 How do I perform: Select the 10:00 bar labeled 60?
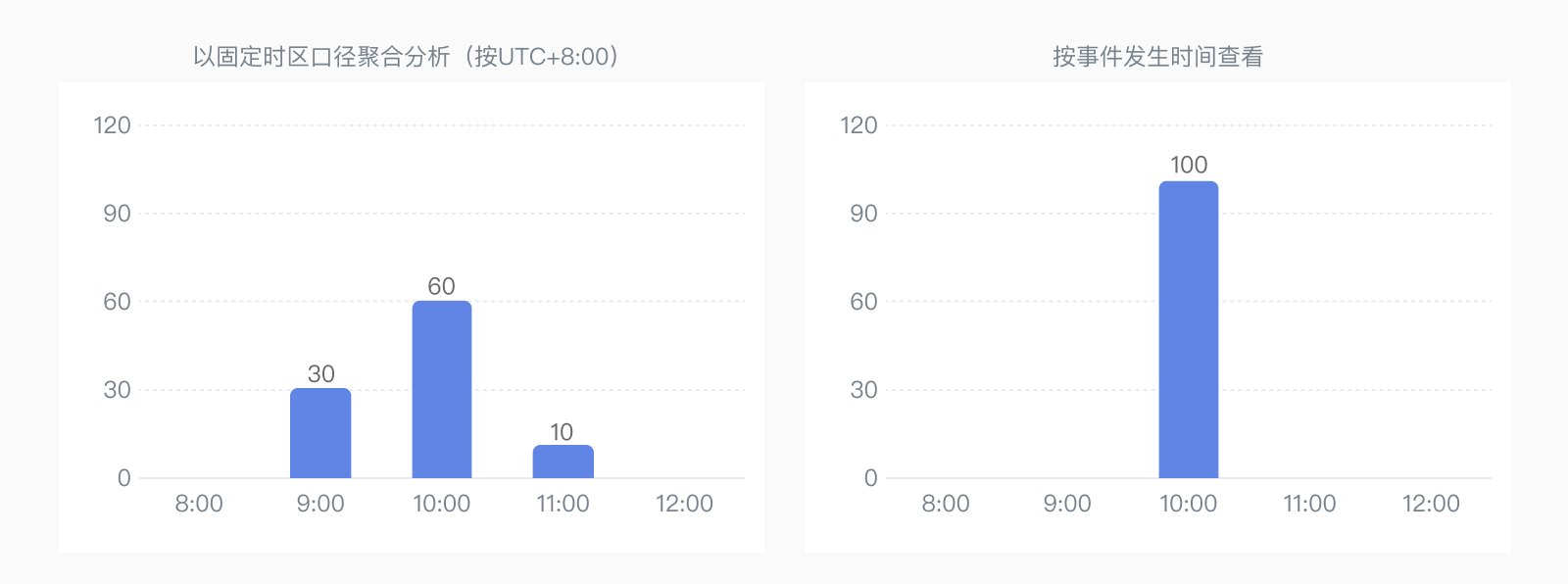click(x=442, y=389)
